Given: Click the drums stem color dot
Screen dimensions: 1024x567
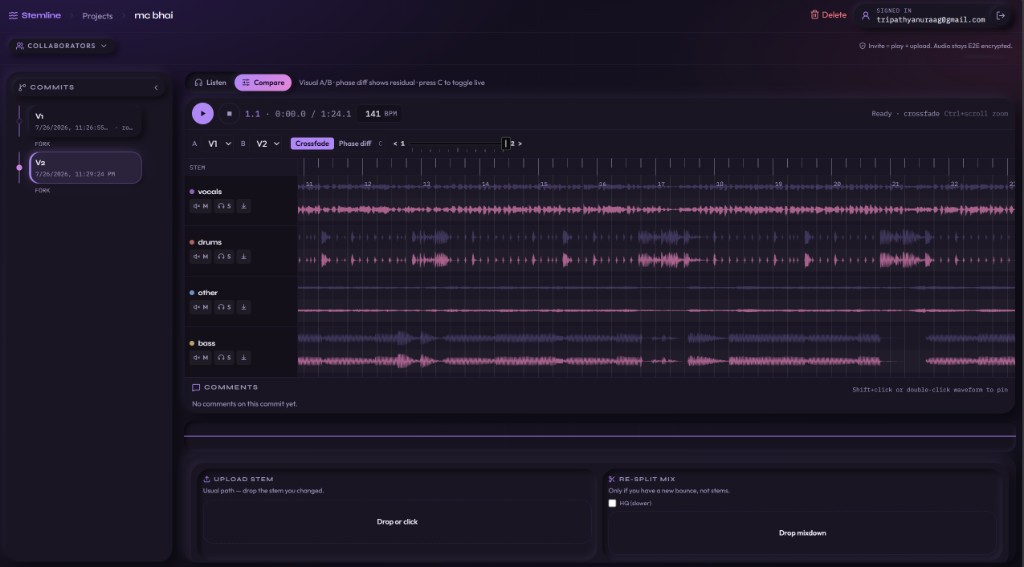Looking at the screenshot, I should point(191,242).
